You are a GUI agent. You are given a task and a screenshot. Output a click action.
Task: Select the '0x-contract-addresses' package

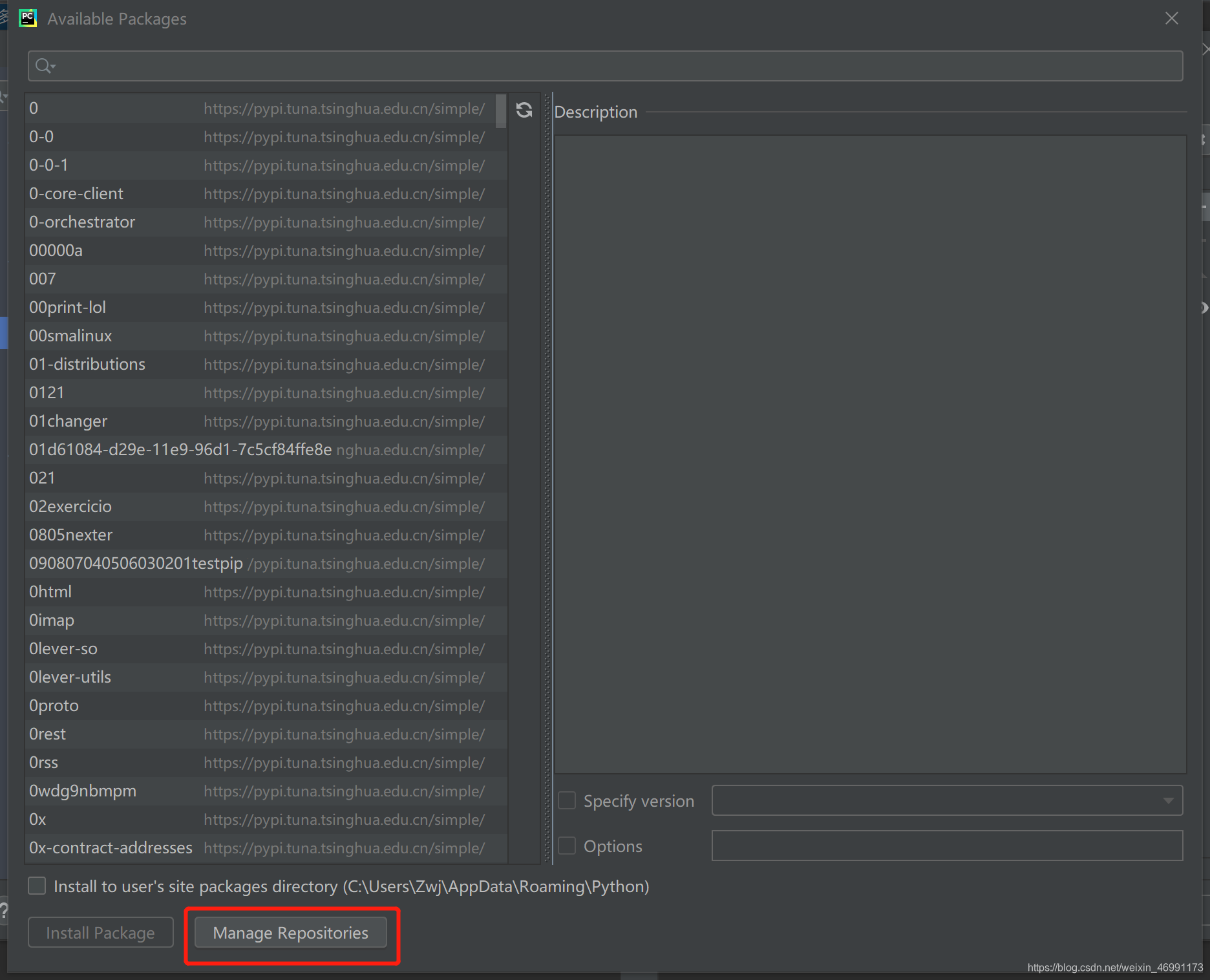[266, 848]
